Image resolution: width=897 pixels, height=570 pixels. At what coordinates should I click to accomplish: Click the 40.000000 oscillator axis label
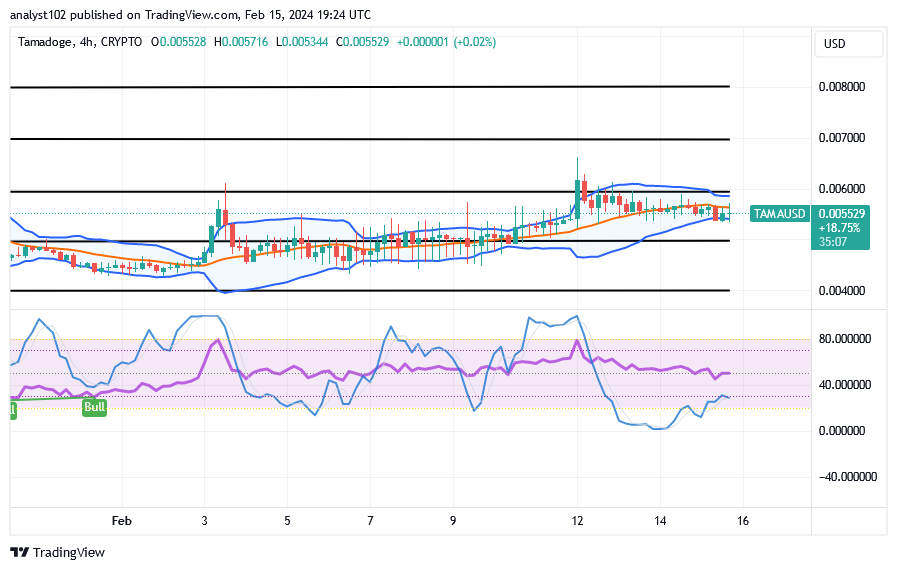tap(845, 385)
